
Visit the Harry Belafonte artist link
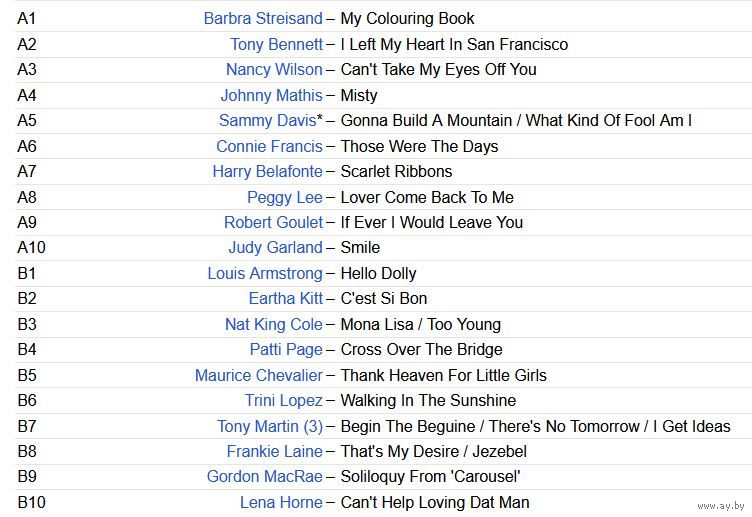point(267,171)
